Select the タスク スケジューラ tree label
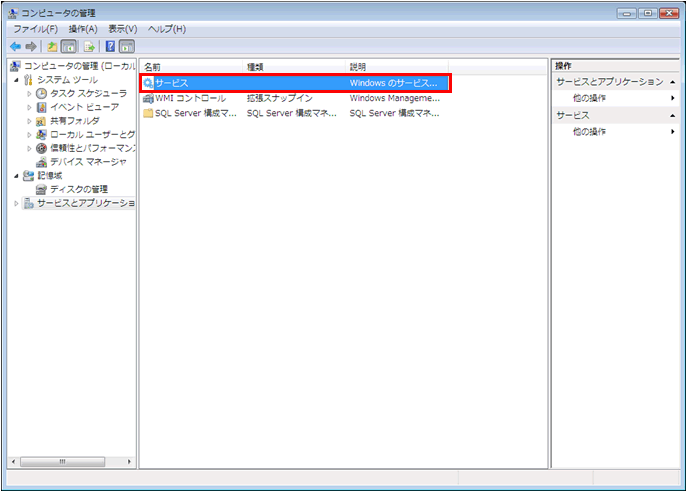Viewport: 687px width, 492px height. click(88, 93)
